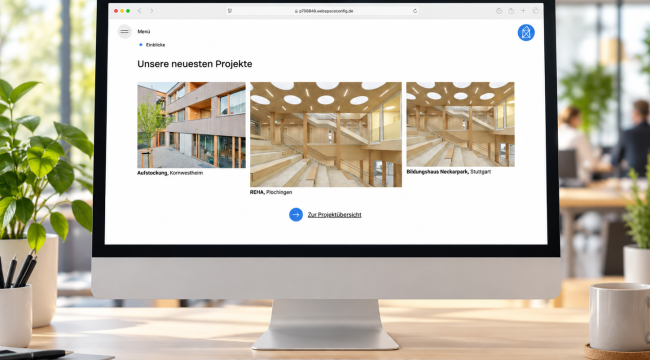This screenshot has width=650, height=360.
Task: Follow the Zur Projektübersicht link
Action: click(335, 215)
